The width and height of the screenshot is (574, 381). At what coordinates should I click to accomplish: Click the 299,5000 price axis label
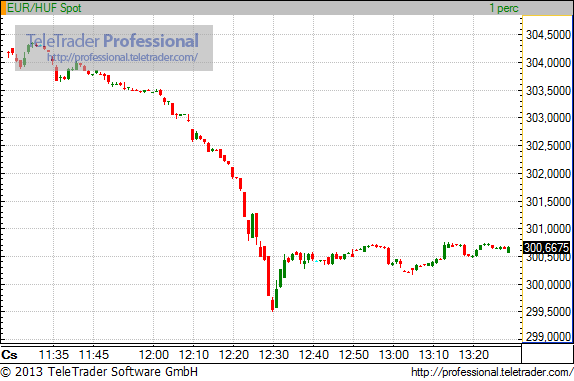coord(548,312)
